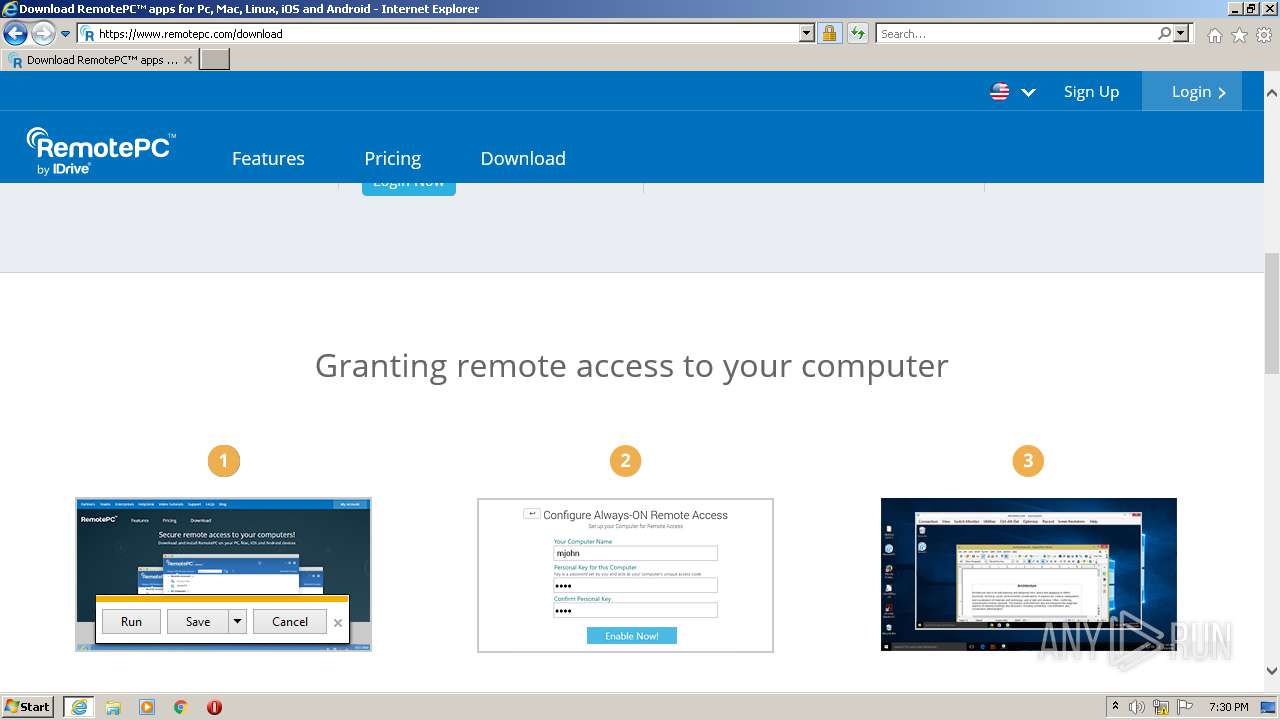Click the magnifier search icon
Screen dimensions: 1280x720
(x=1164, y=33)
